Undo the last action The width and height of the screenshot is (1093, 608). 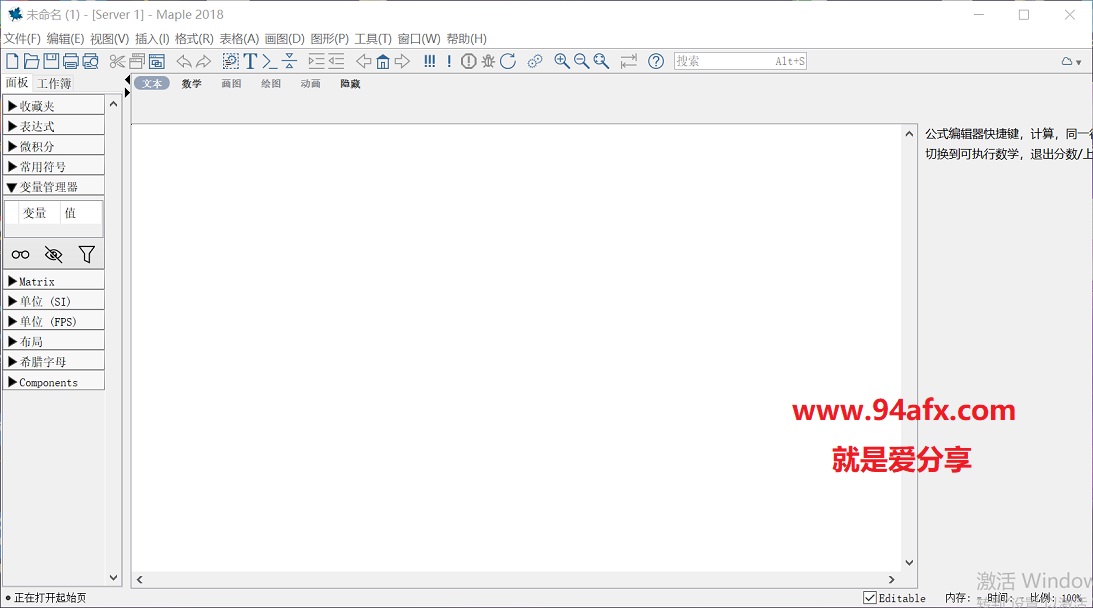point(183,61)
